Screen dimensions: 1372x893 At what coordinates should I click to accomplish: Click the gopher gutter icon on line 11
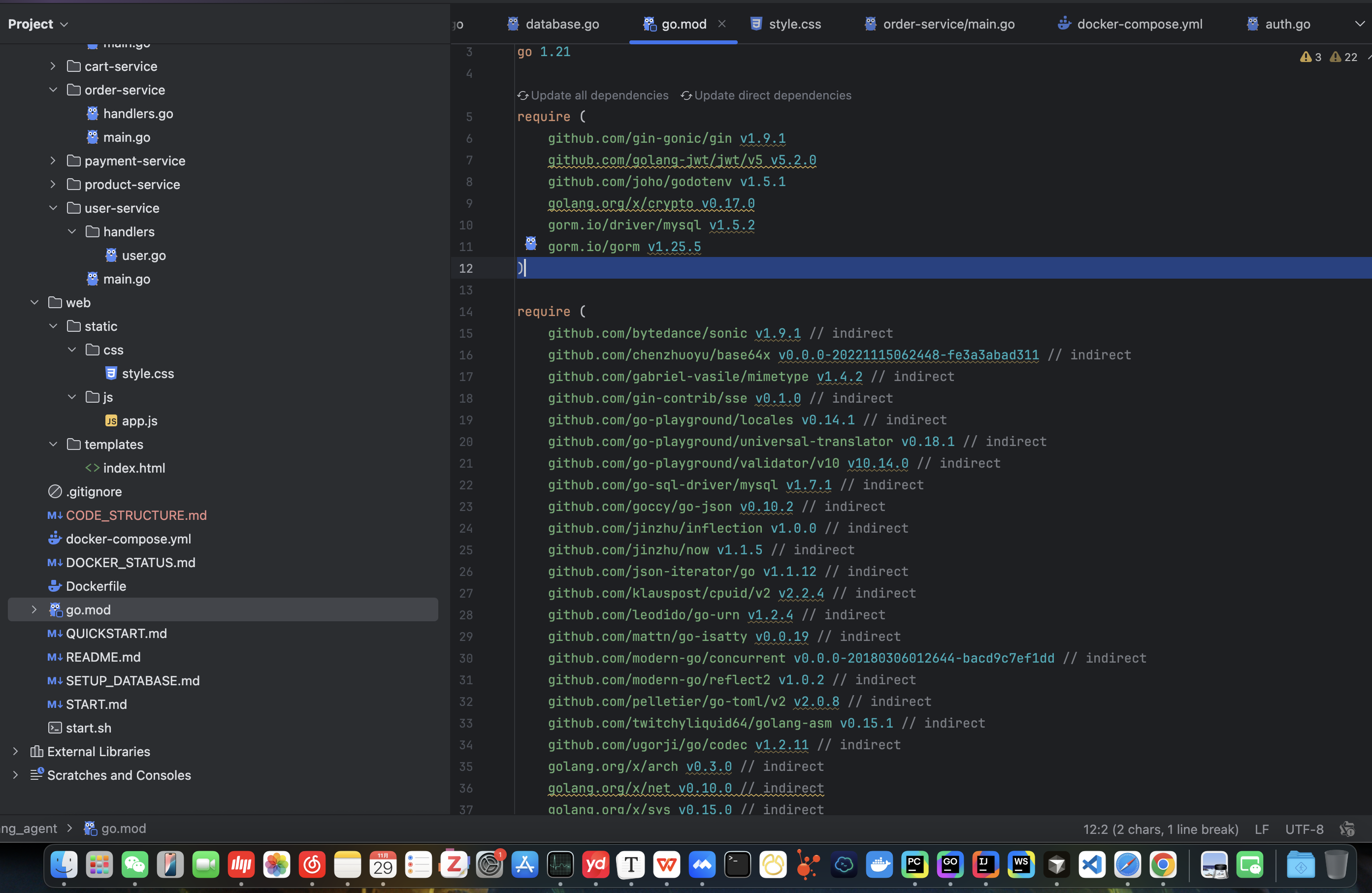(x=530, y=244)
